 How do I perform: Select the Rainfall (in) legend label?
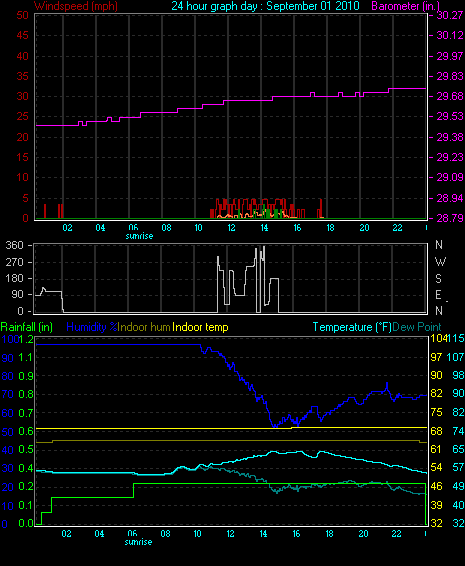click(27, 327)
